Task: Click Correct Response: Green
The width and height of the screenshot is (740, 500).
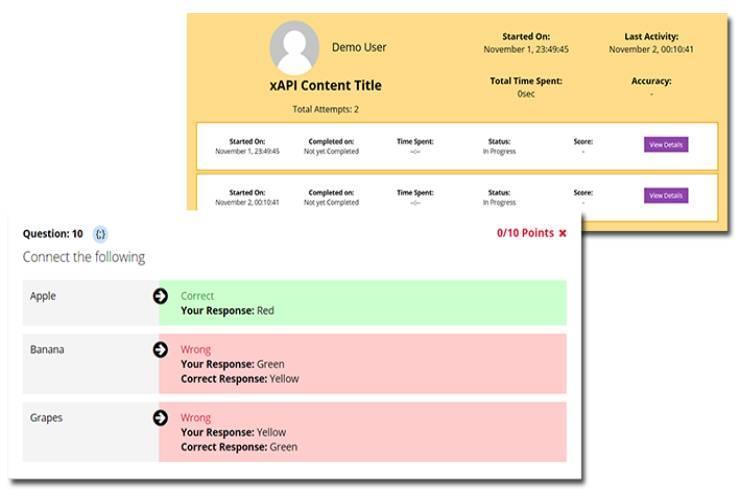Action: point(239,447)
